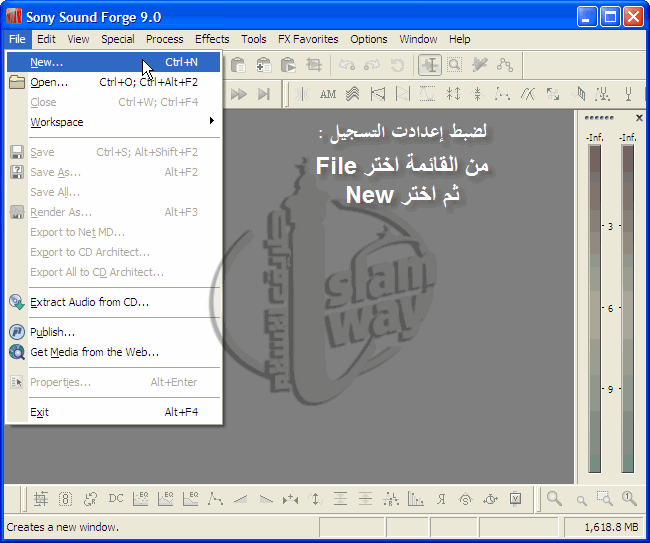Screen dimensions: 650x543
Task: Click the grayed Export to CD Architect... entry
Action: click(113, 252)
